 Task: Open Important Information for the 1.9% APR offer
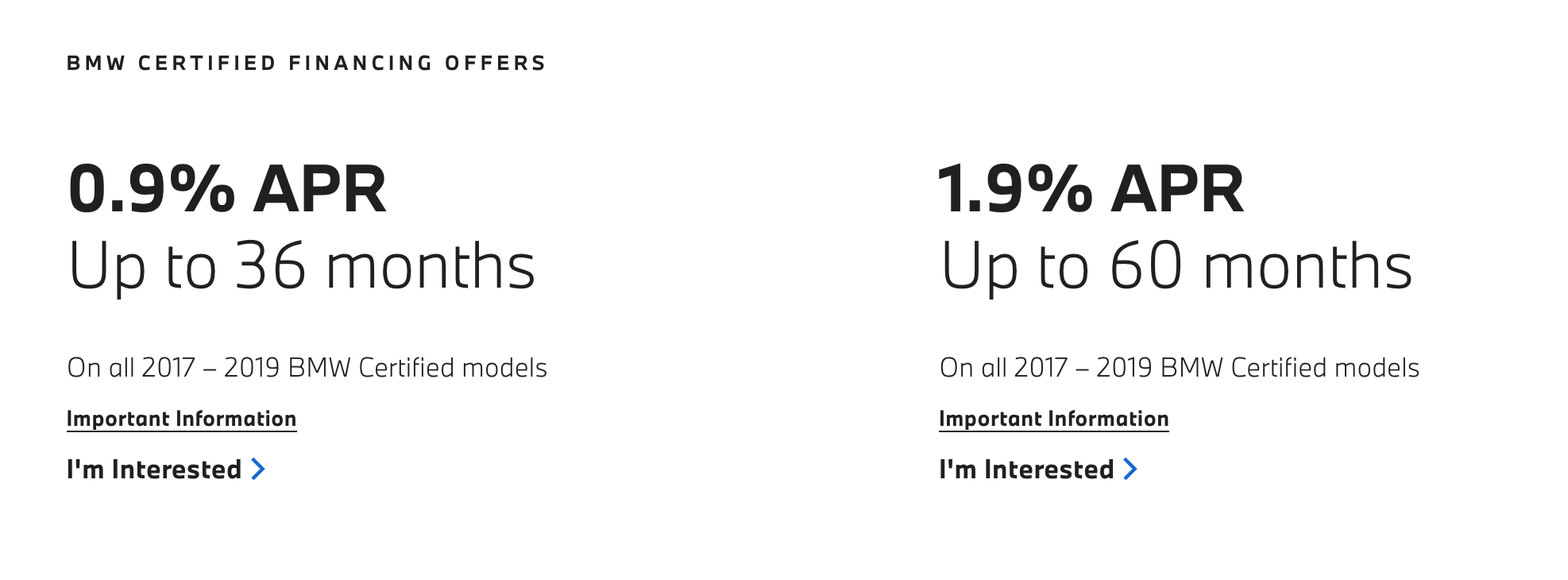tap(1054, 419)
